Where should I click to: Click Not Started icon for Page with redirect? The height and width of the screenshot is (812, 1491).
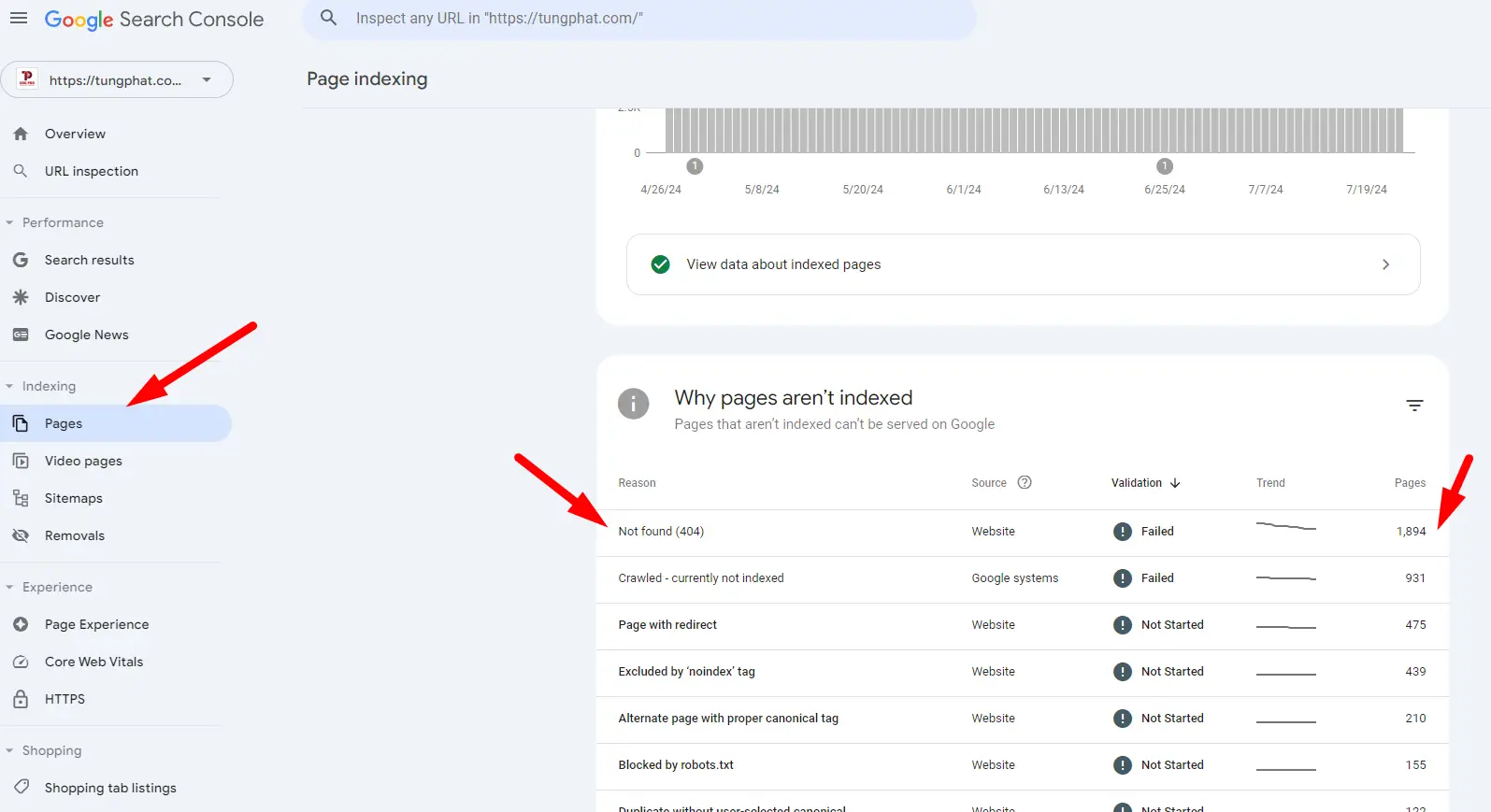1123,625
